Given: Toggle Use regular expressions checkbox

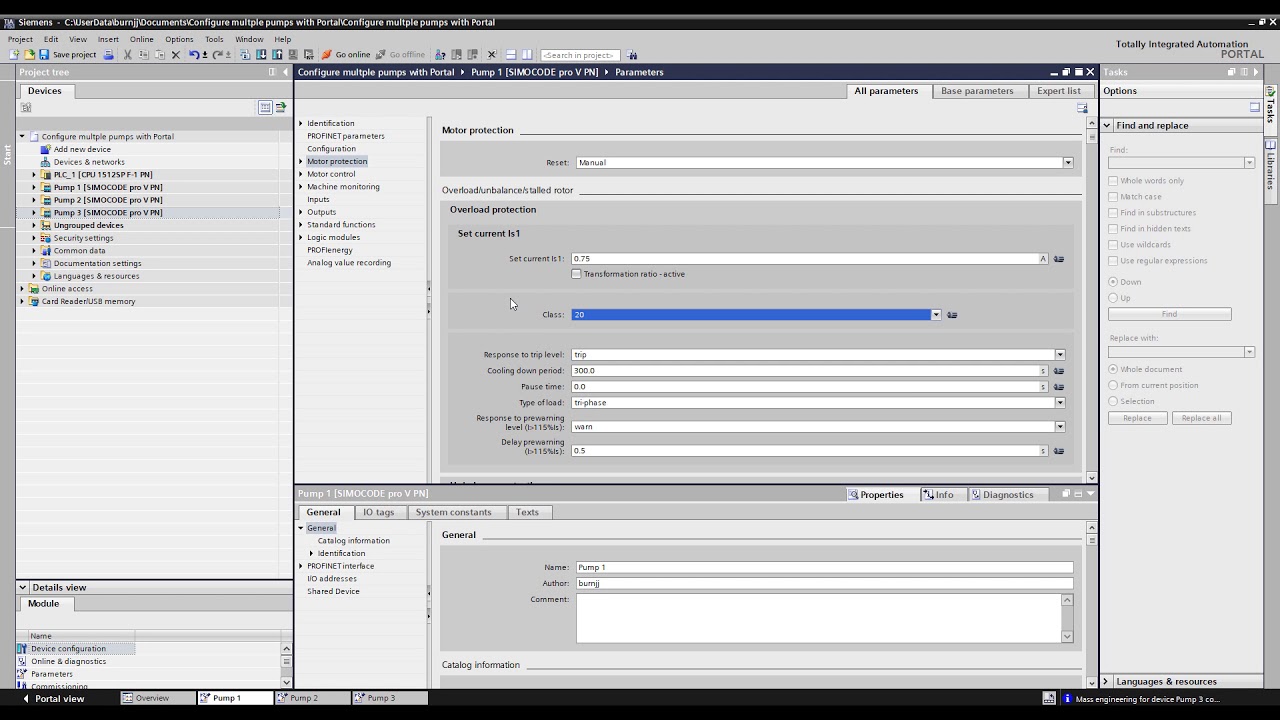Looking at the screenshot, I should [x=1113, y=261].
